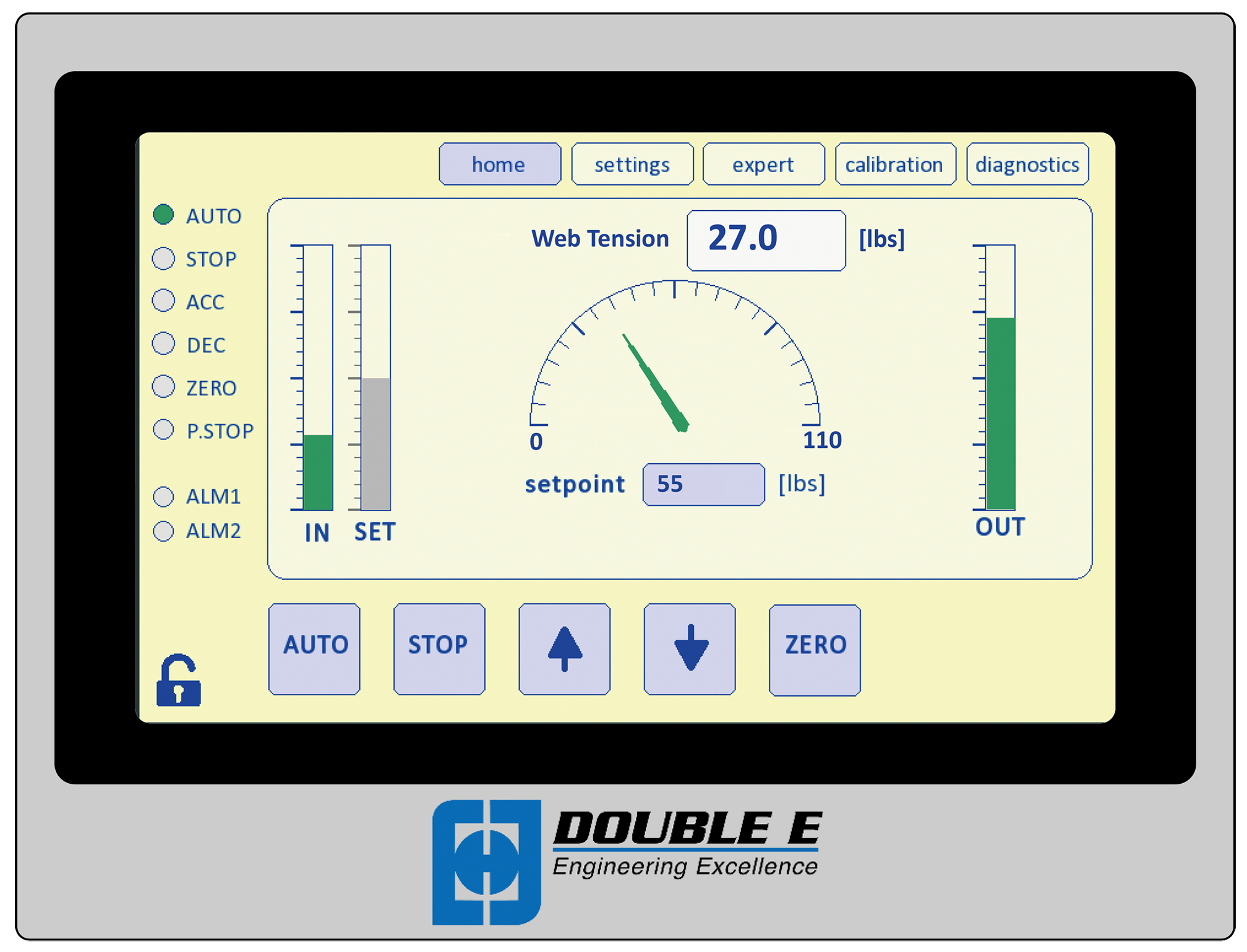Screen dimensions: 1247x952
Task: Tap the increase setpoint arrow icon
Action: pyautogui.click(x=564, y=648)
